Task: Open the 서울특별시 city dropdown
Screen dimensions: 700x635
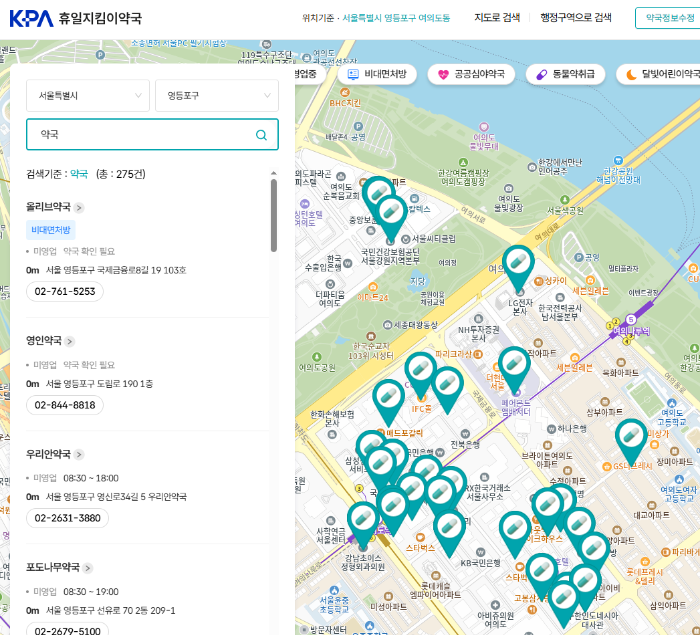Action: point(88,96)
